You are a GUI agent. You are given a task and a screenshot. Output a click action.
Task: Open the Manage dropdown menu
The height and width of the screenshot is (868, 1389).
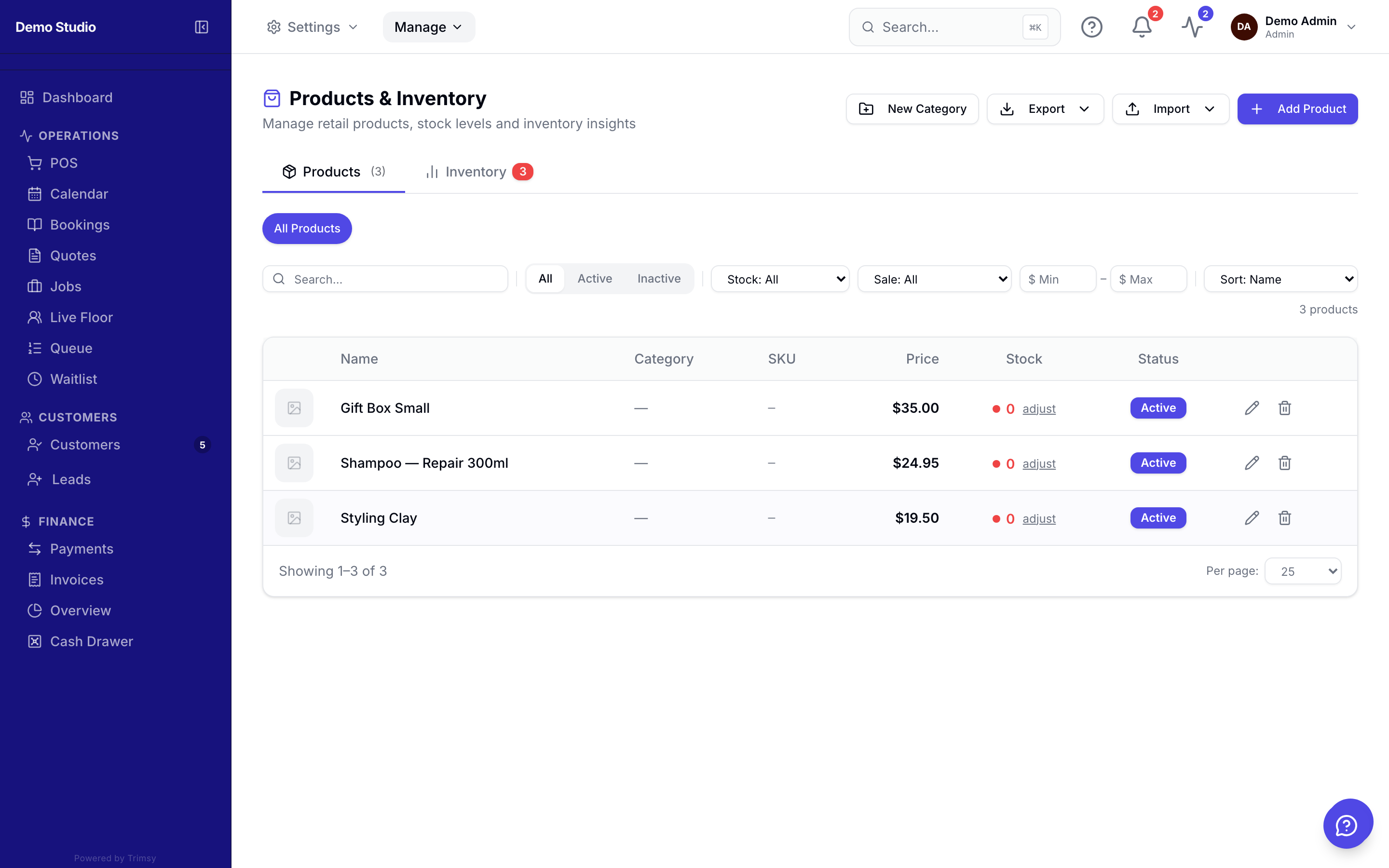click(x=428, y=27)
